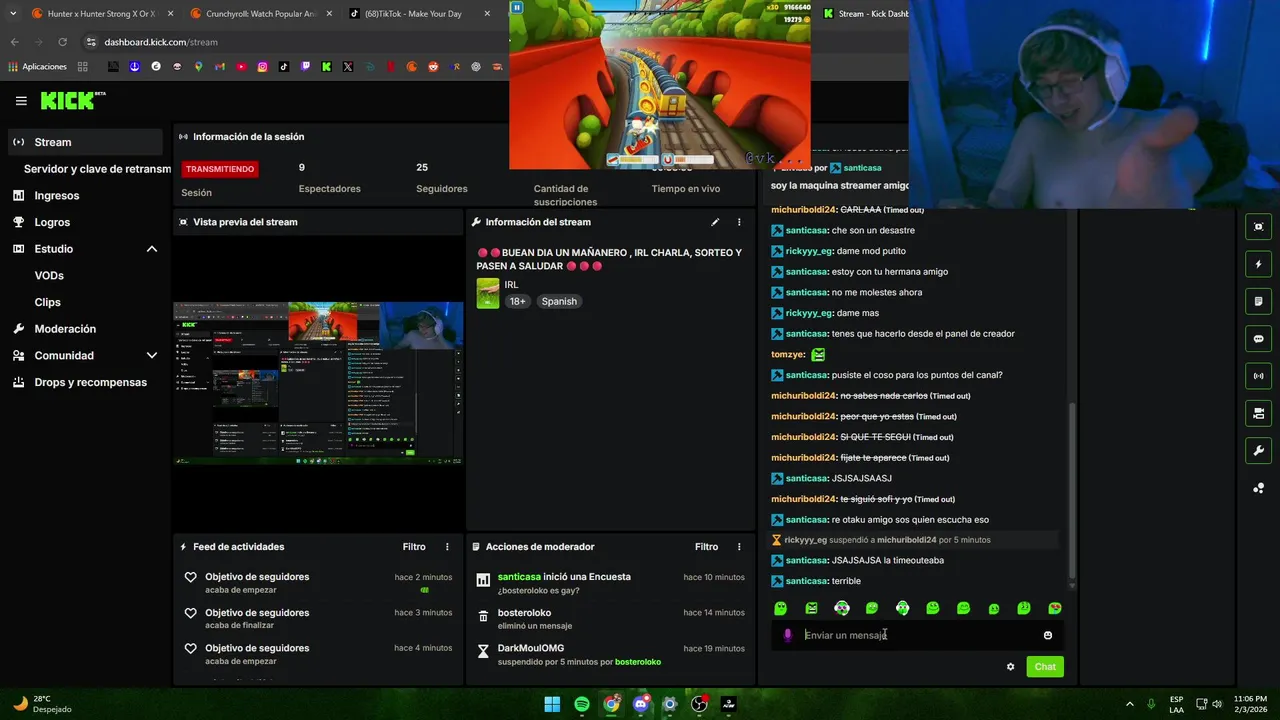The width and height of the screenshot is (1280, 720).
Task: Open the Instagram bookmark icon
Action: pos(262,67)
